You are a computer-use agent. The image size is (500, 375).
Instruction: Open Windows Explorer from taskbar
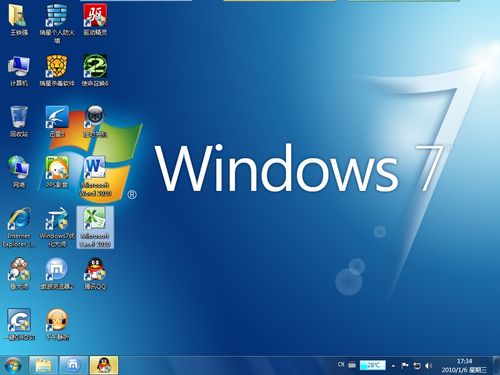(x=44, y=365)
